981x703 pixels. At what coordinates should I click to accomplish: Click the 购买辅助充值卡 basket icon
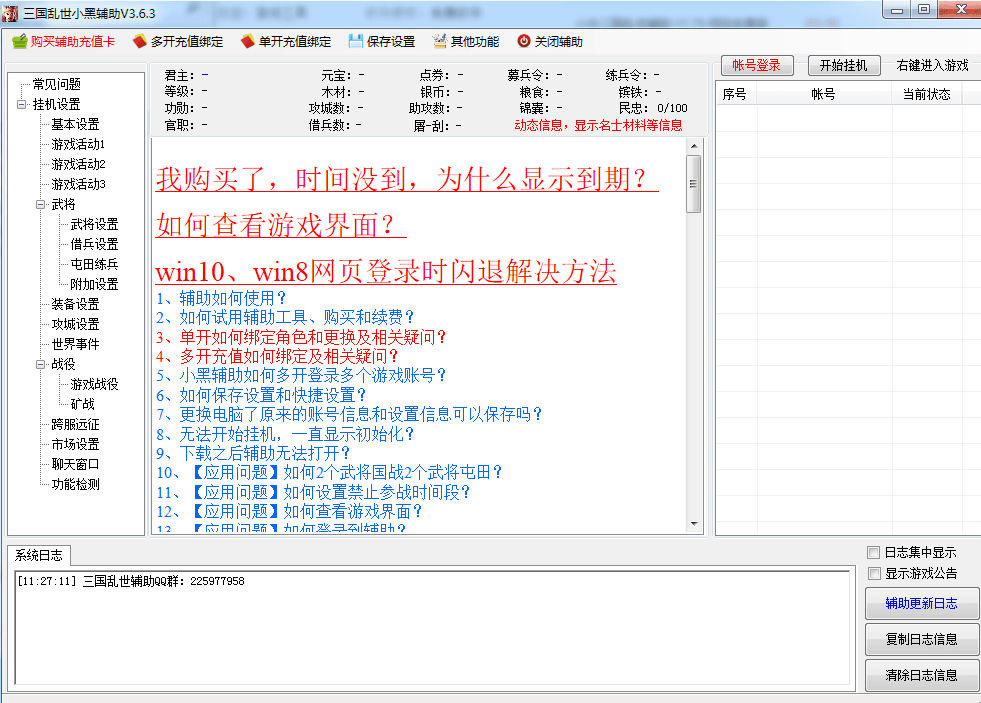19,42
